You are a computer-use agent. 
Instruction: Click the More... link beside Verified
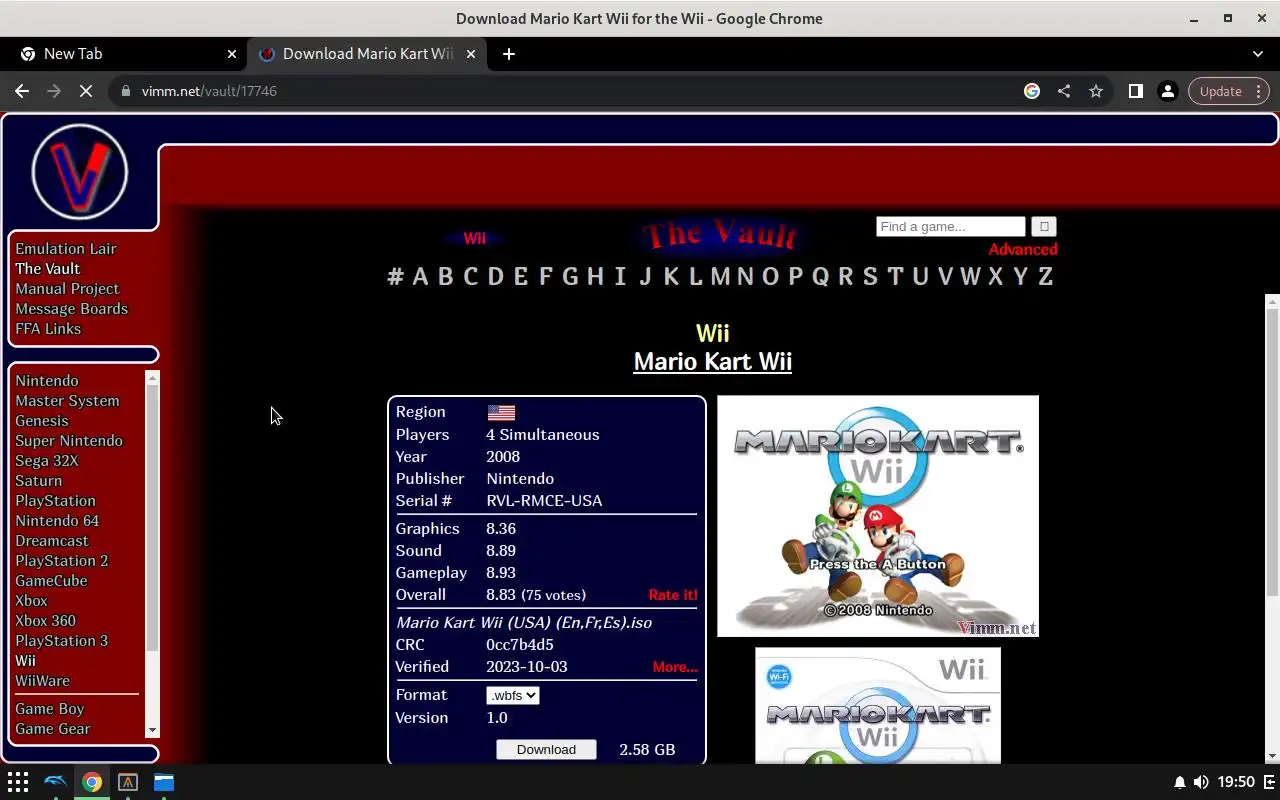pyautogui.click(x=675, y=667)
